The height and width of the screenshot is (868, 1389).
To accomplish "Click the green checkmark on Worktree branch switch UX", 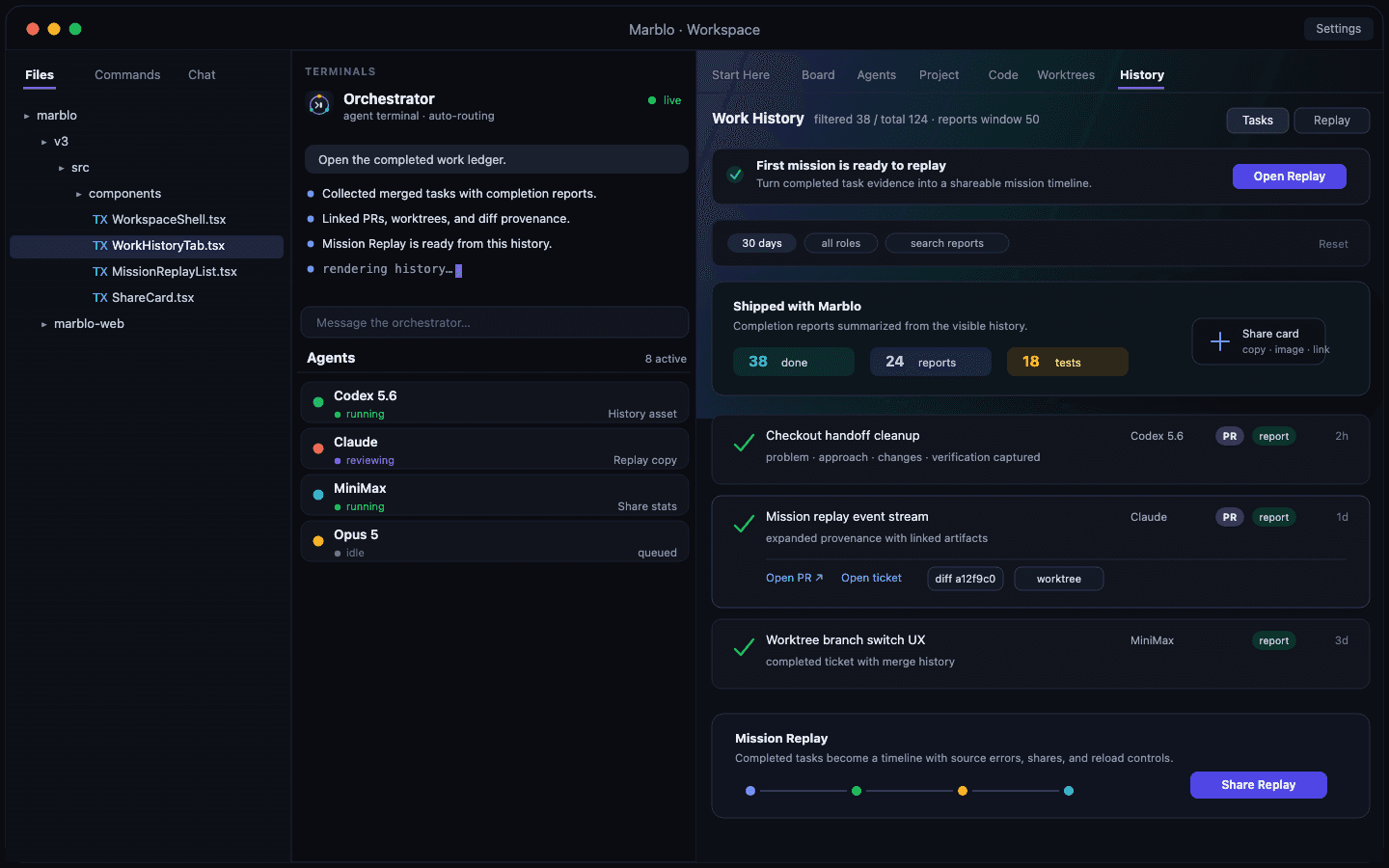I will (x=744, y=648).
